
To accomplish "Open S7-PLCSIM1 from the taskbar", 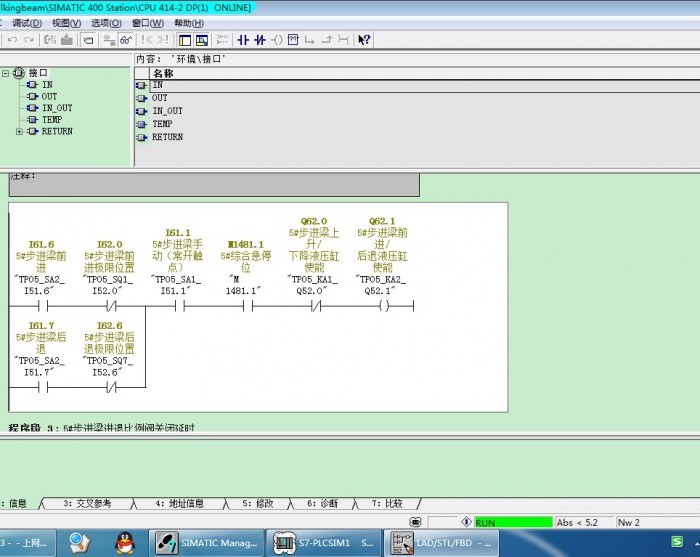I will coord(326,542).
